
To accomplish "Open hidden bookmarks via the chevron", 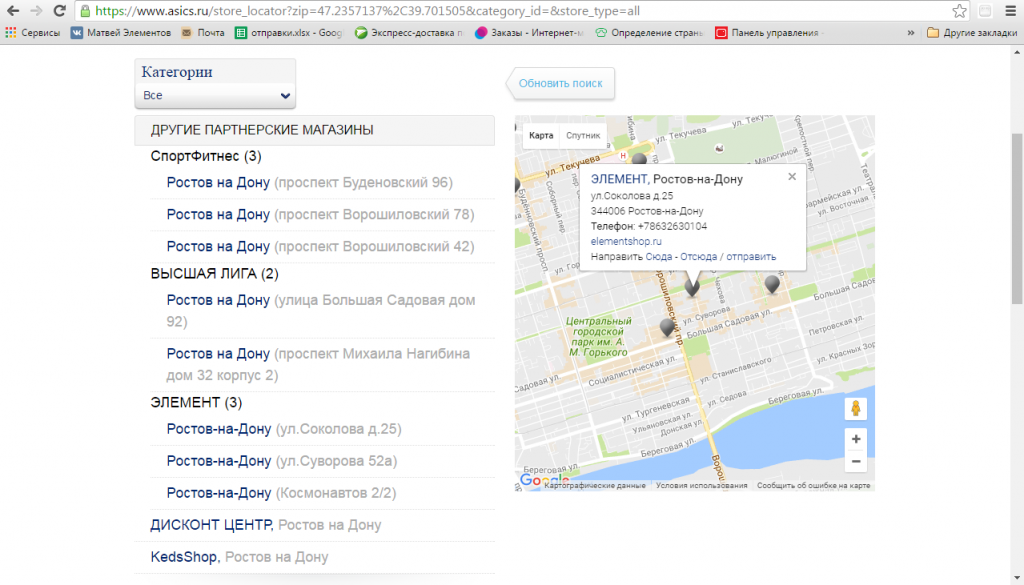I will [x=911, y=32].
